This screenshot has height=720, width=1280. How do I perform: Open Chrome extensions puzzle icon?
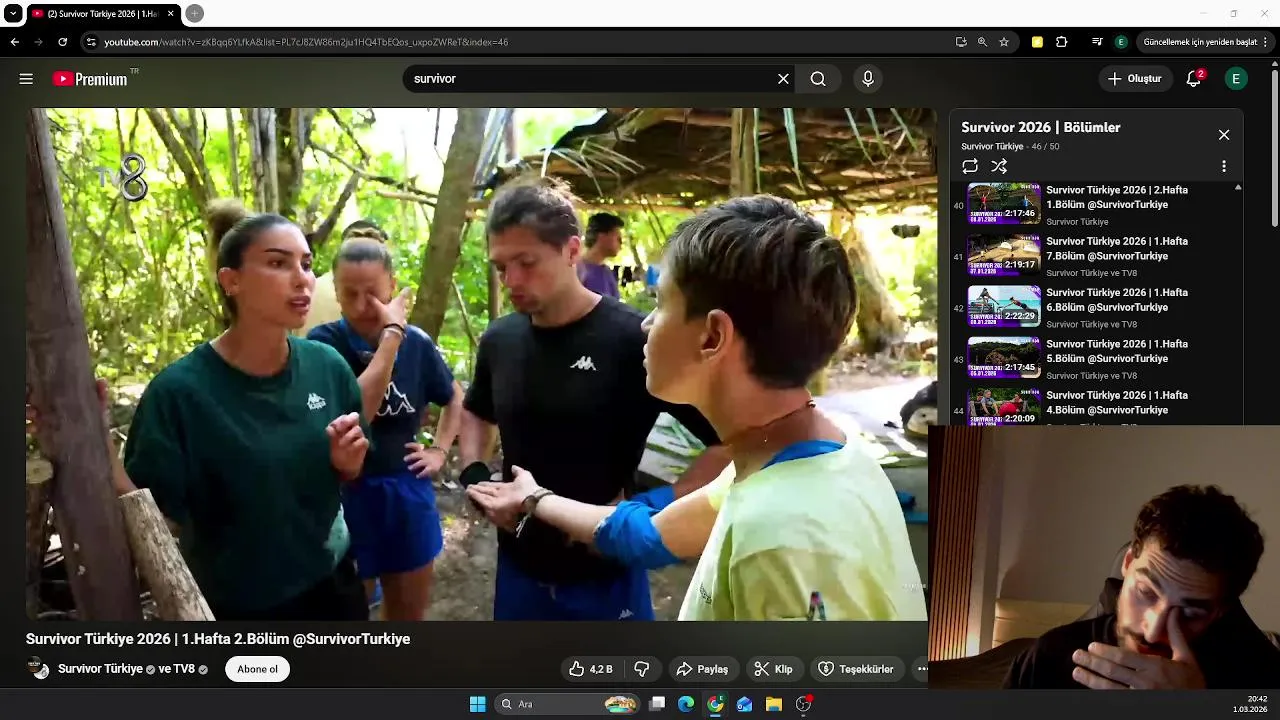[1062, 42]
